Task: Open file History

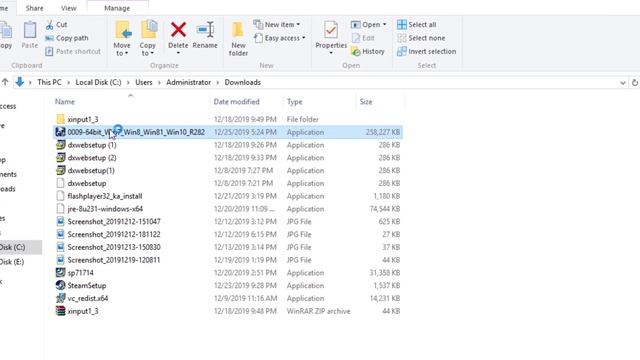Action: coord(367,51)
